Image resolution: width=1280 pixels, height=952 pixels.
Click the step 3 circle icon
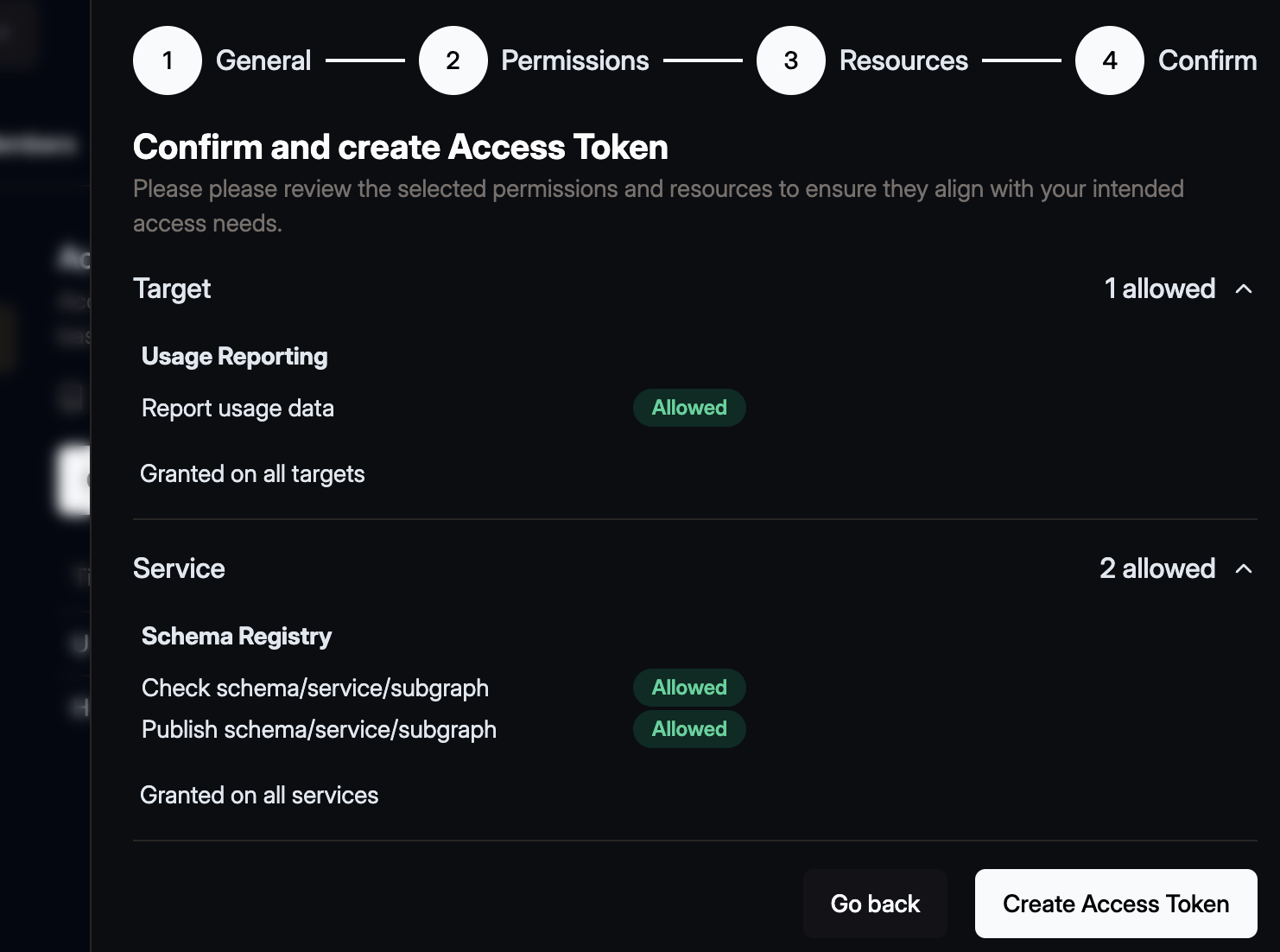[790, 60]
